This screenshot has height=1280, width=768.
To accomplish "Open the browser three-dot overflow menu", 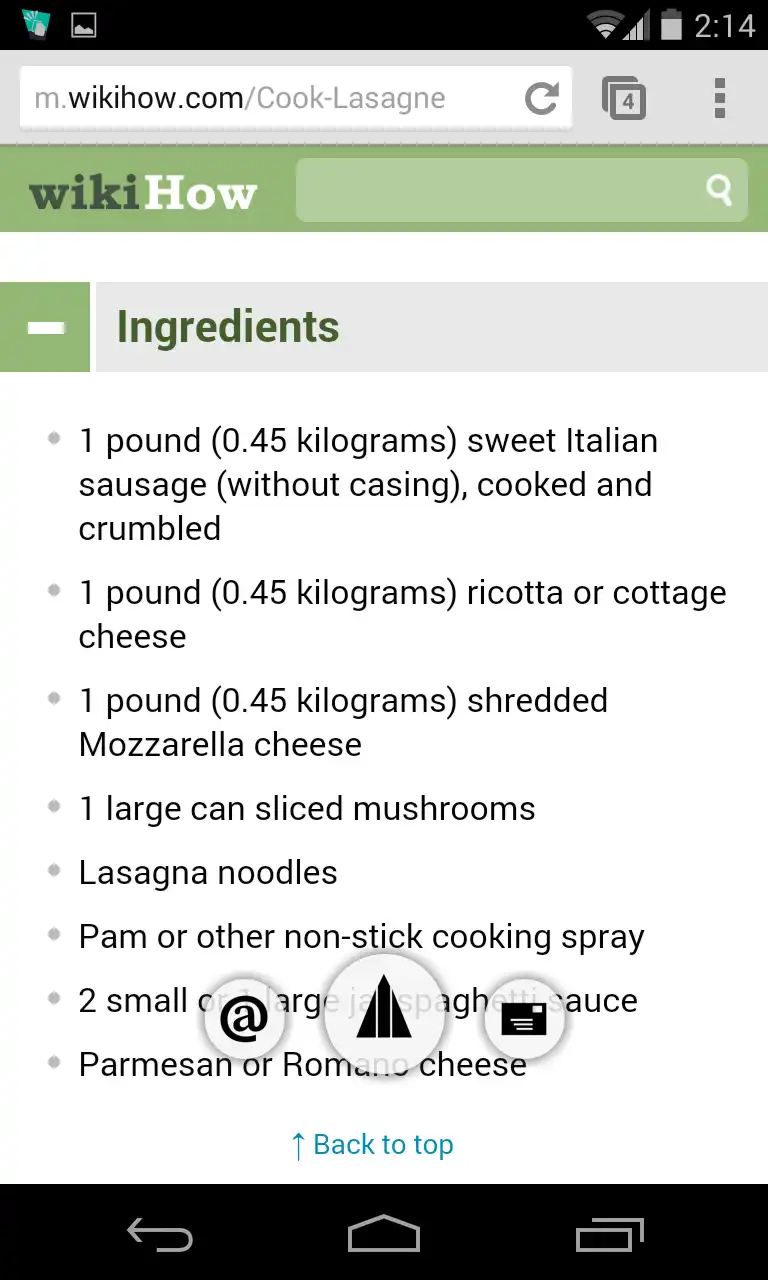I will 719,98.
